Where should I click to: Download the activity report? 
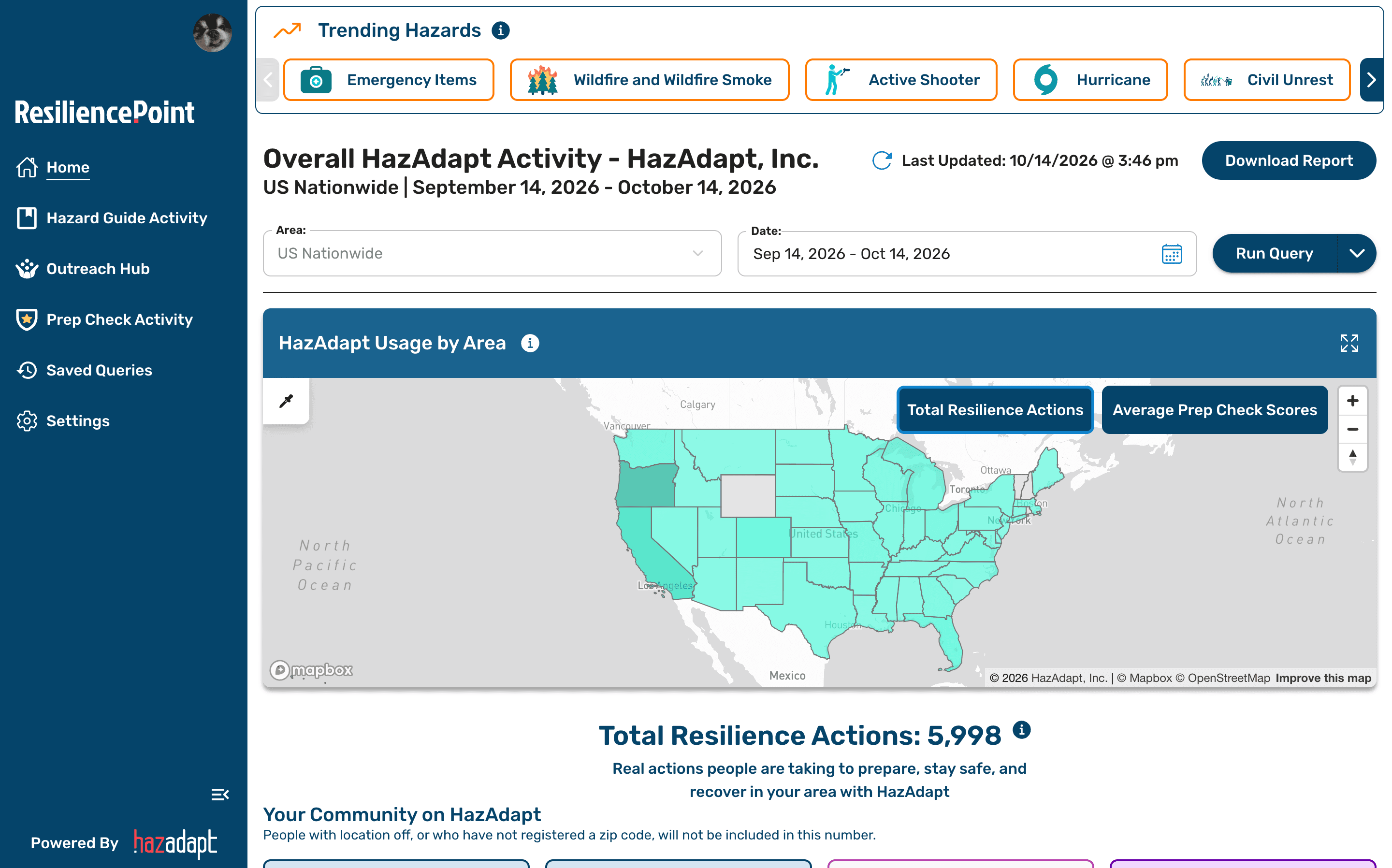(1289, 161)
